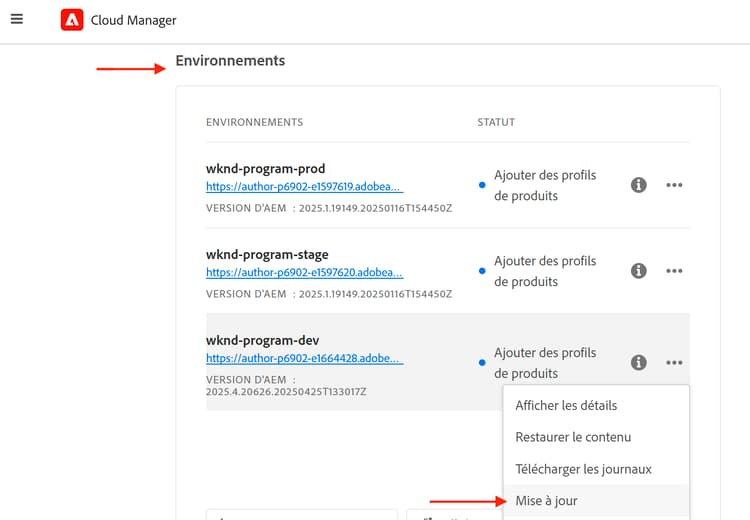Click Ajouter des profils status for wknd-program-prod

pyautogui.click(x=545, y=185)
